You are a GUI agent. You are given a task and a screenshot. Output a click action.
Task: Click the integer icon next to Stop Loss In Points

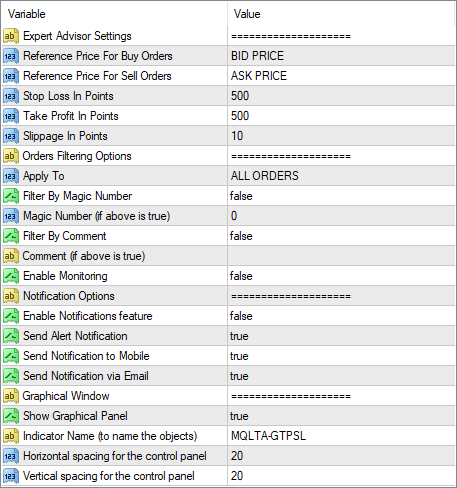coord(11,96)
